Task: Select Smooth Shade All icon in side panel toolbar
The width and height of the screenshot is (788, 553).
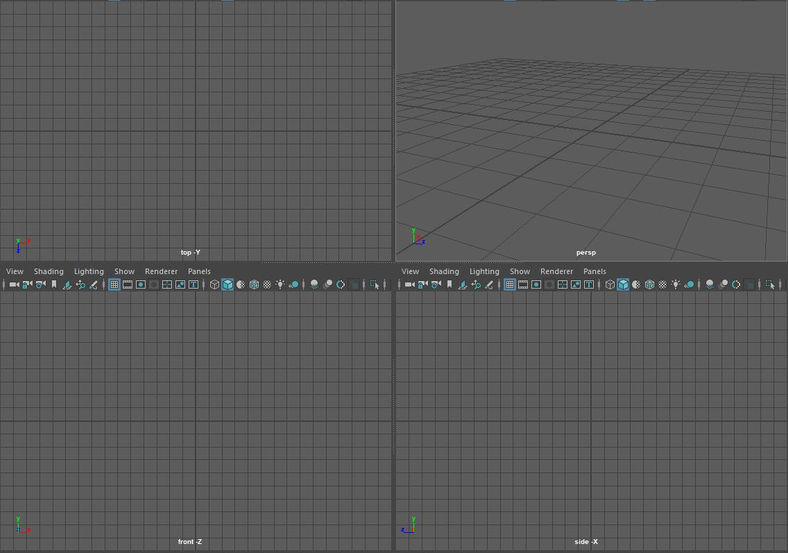Action: (623, 285)
